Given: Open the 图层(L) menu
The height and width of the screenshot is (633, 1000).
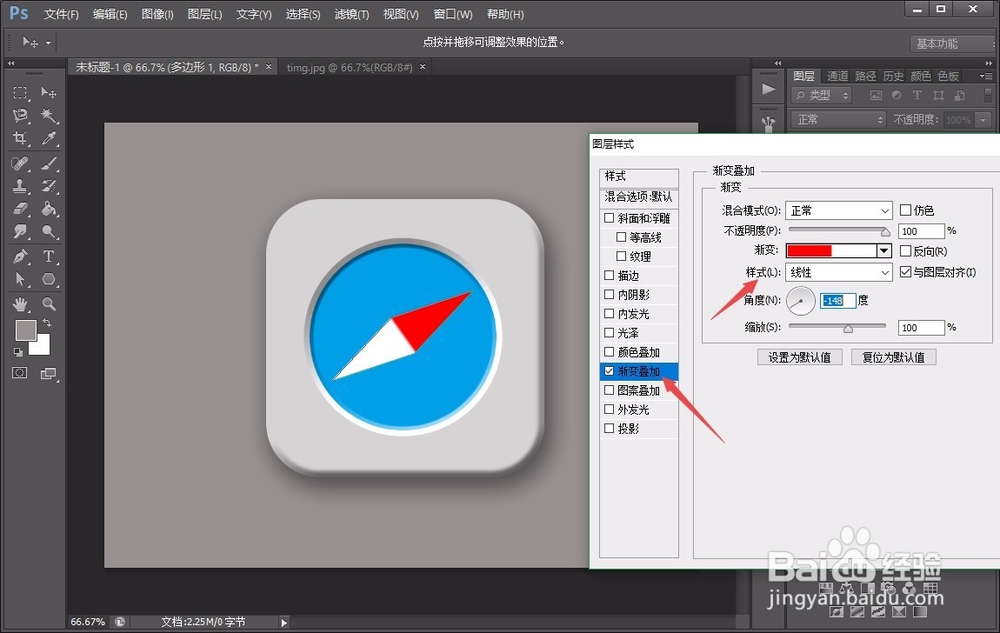Looking at the screenshot, I should 205,14.
